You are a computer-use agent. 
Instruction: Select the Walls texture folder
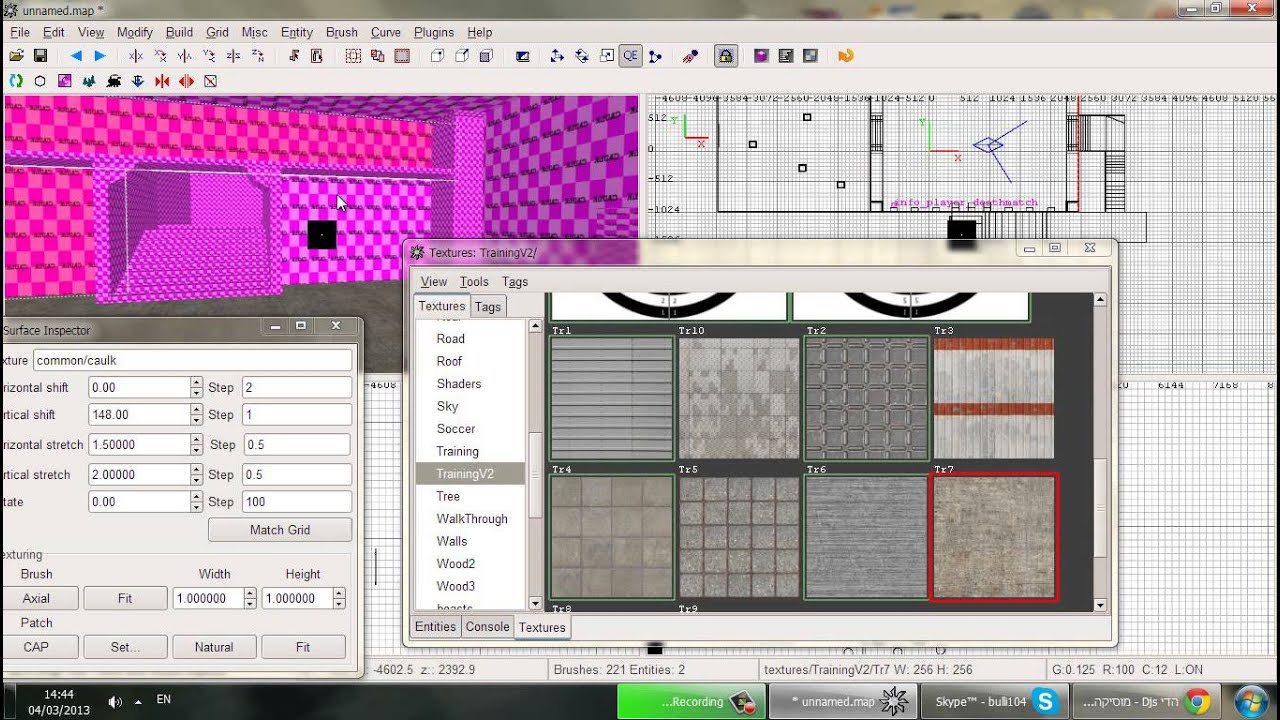[452, 541]
